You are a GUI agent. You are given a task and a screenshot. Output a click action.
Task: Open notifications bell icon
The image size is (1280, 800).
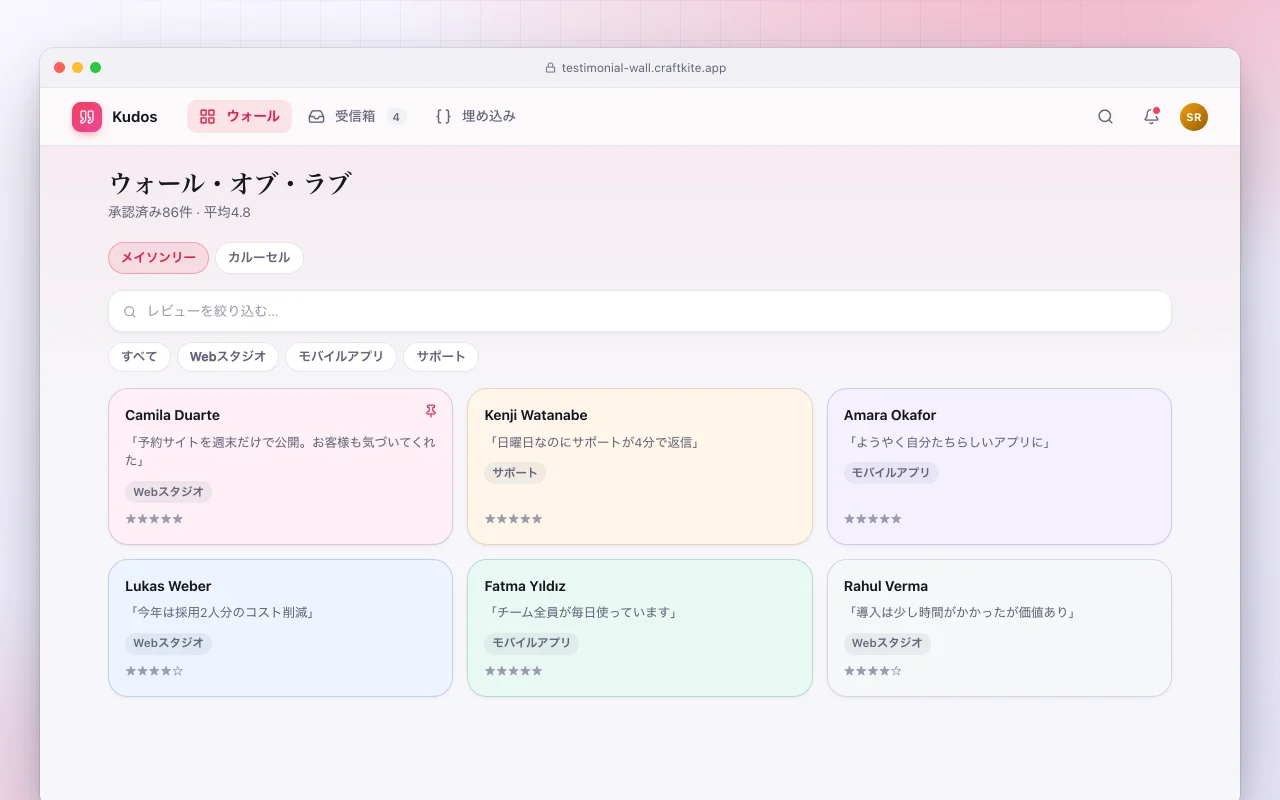1151,117
